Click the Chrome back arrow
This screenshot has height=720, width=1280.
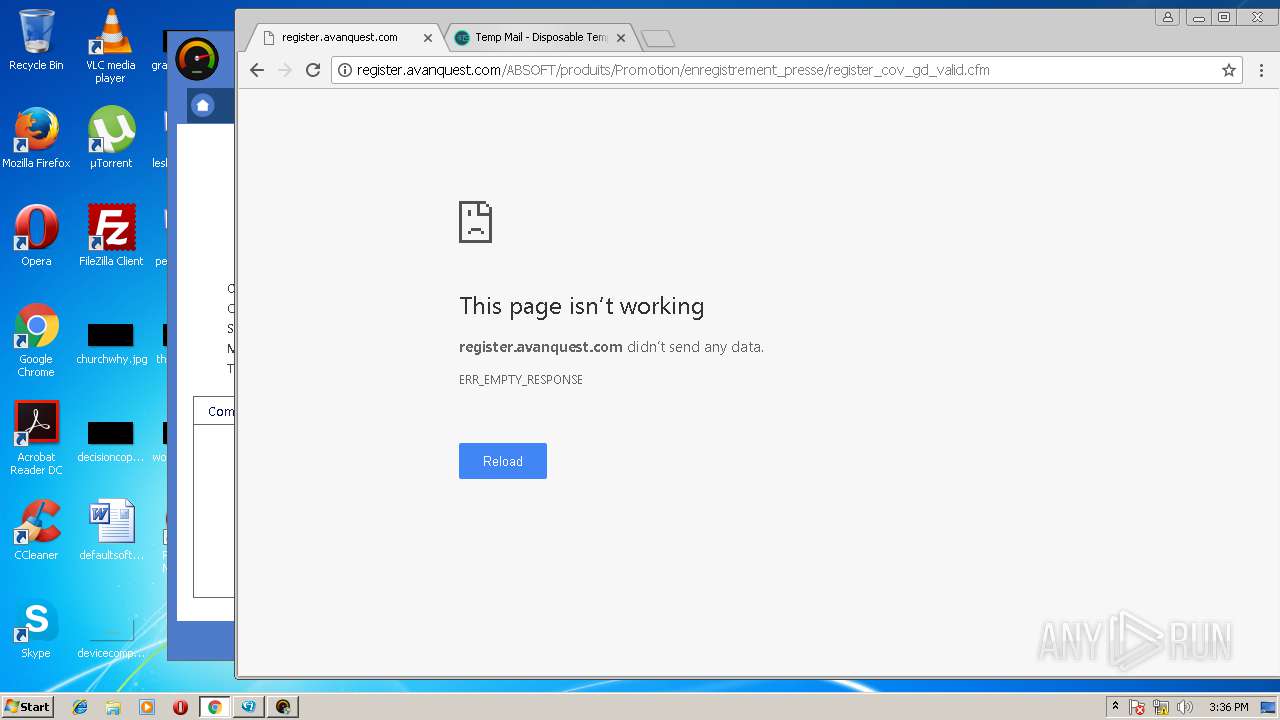click(257, 70)
